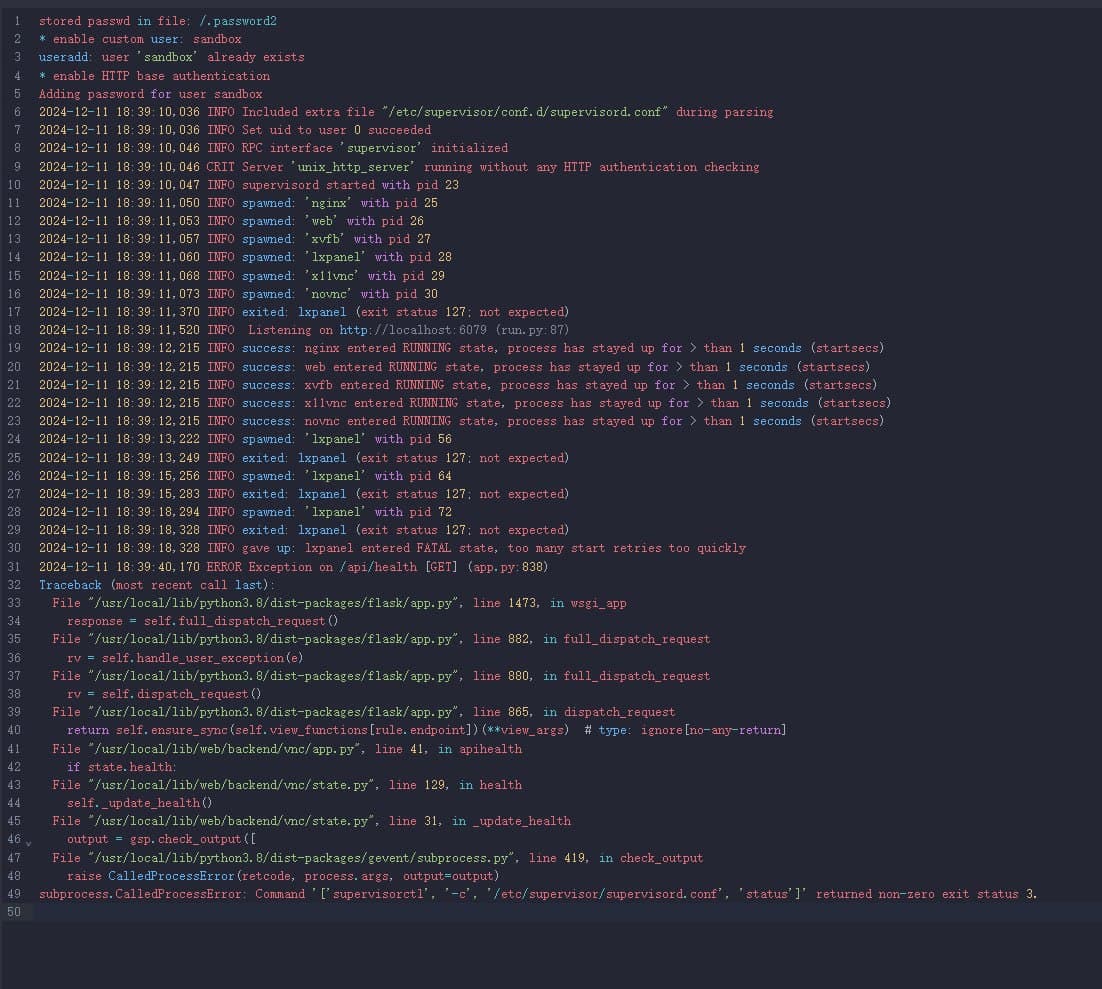The image size is (1102, 989).
Task: Select 'return self.ensure_sync' code line
Action: (427, 730)
